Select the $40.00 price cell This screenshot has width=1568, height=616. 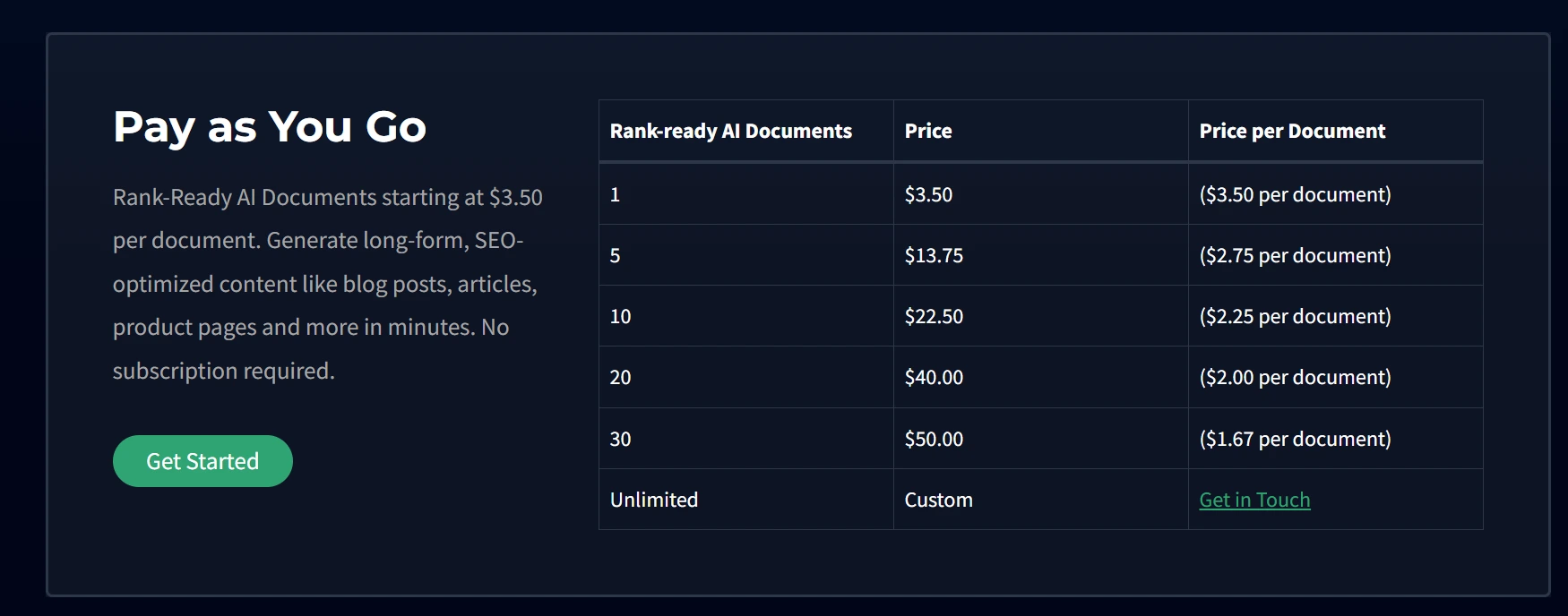pyautogui.click(x=1041, y=377)
